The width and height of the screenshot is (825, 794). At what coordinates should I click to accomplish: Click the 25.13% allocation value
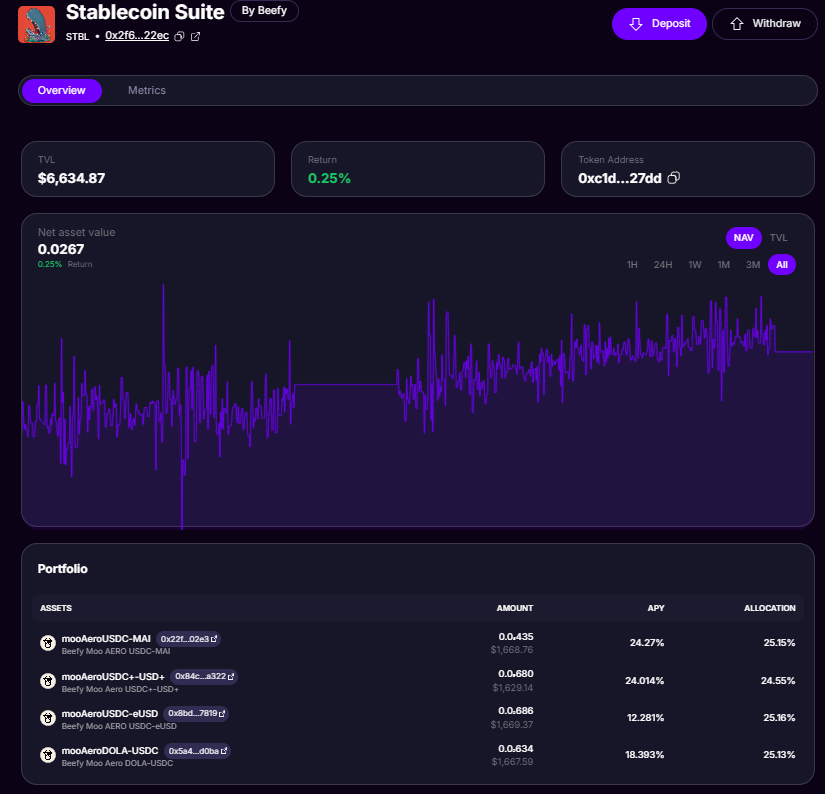pos(779,755)
